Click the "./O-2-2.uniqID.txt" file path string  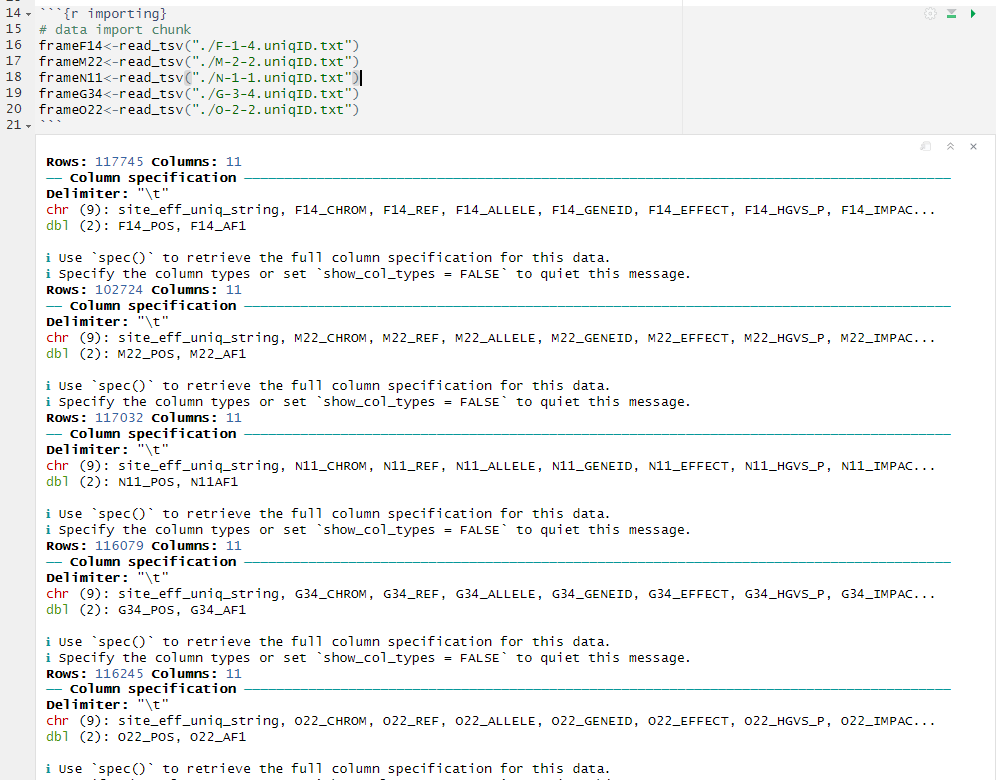point(272,109)
